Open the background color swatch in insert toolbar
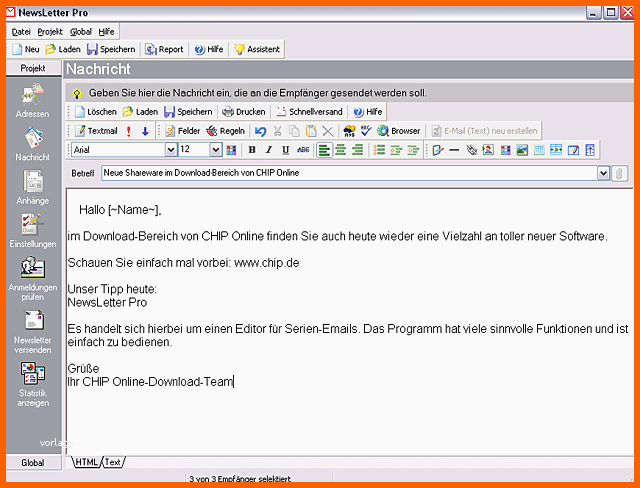The width and height of the screenshot is (640, 488). 505,150
